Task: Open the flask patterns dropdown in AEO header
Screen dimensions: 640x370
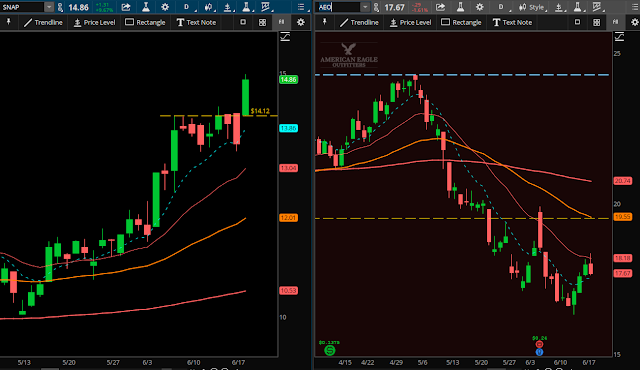Action: tap(579, 7)
